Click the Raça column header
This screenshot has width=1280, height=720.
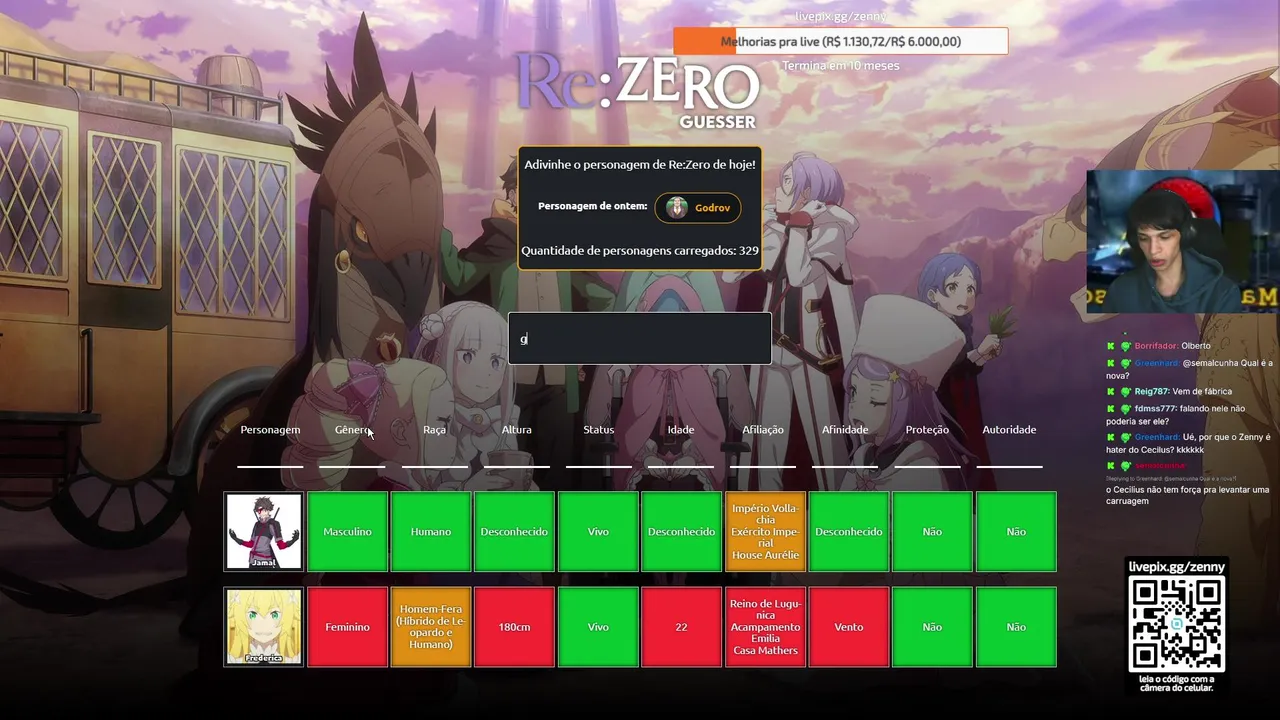pos(434,430)
